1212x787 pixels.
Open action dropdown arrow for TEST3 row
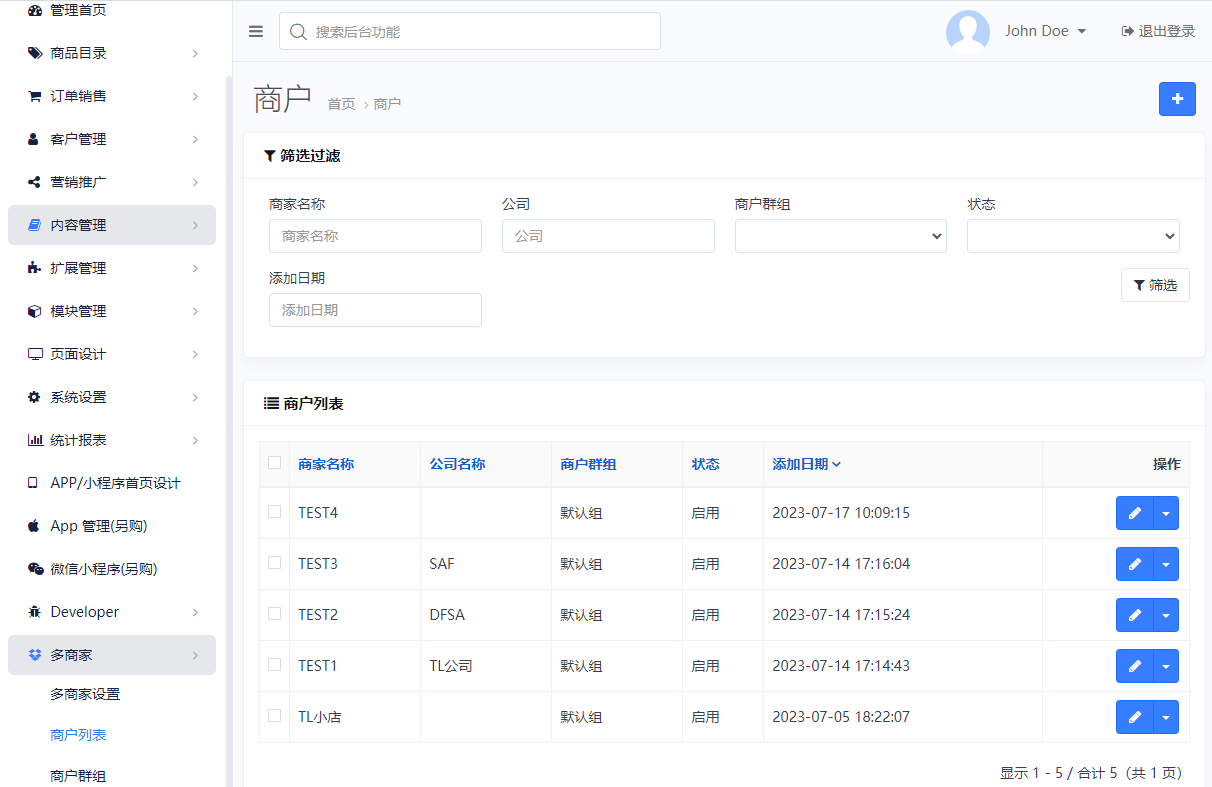point(1166,564)
